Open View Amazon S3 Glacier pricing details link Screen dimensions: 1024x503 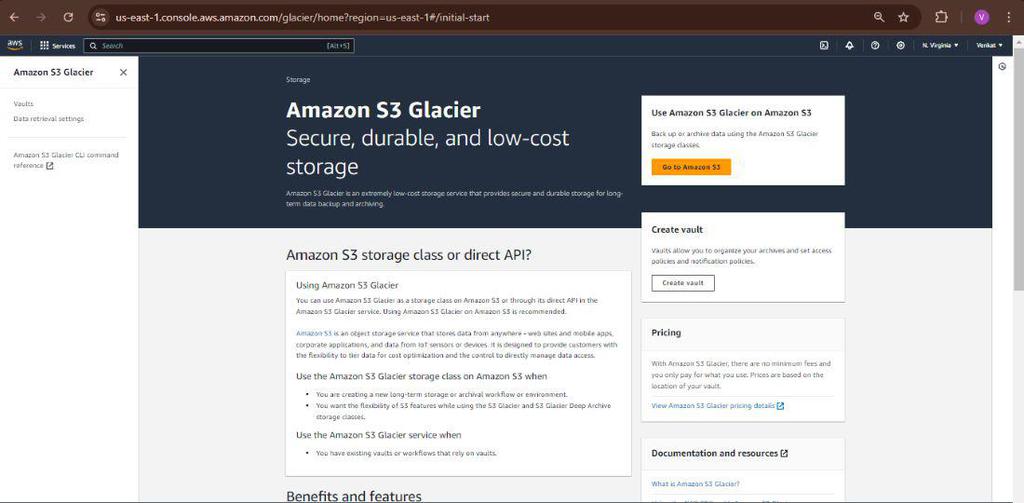tap(716, 405)
